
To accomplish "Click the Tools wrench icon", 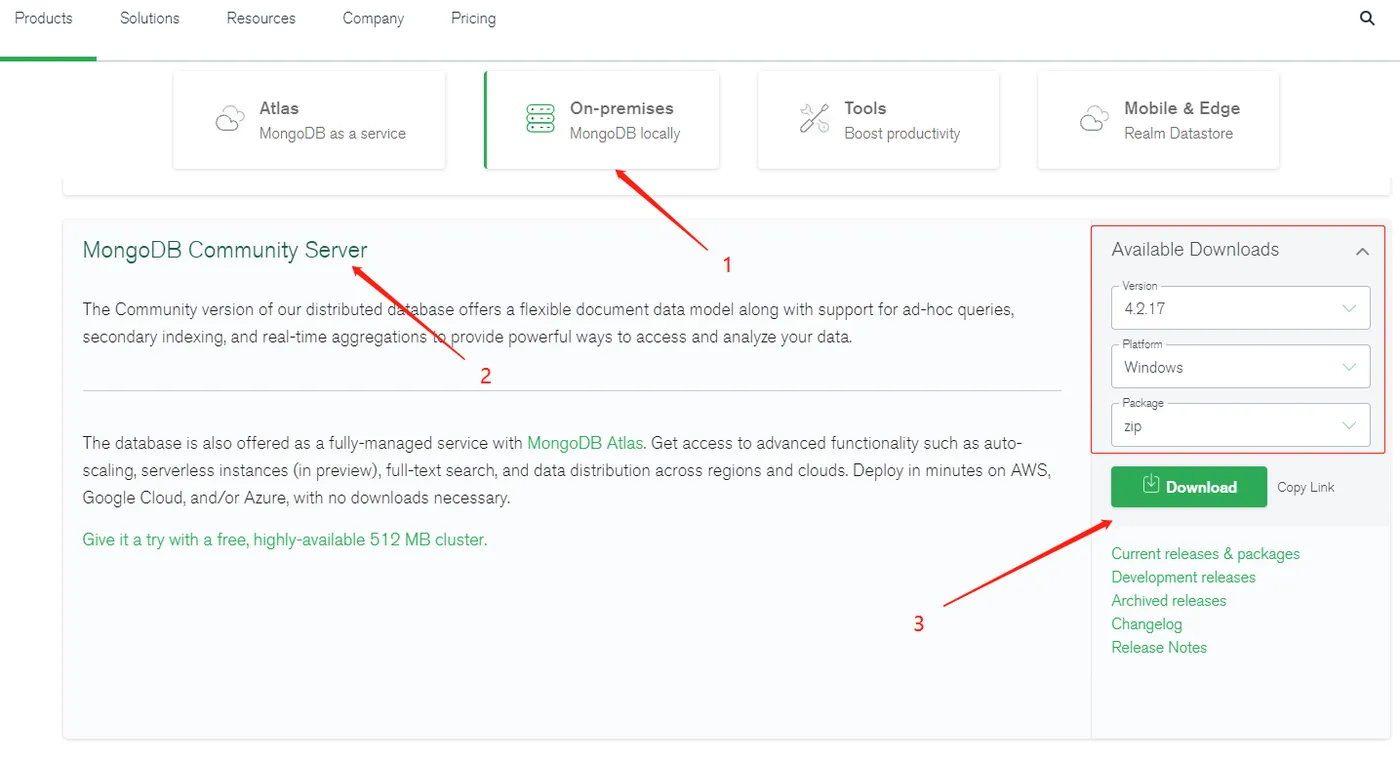I will click(814, 119).
